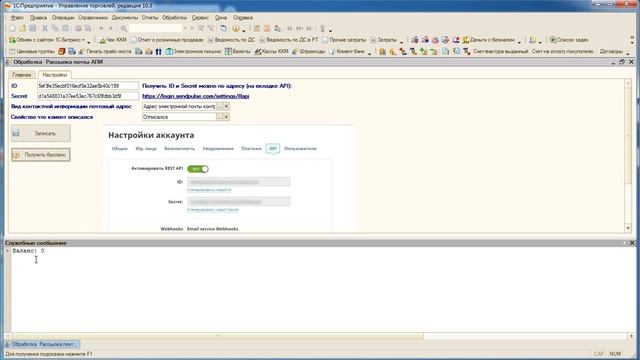Image resolution: width=640 pixels, height=360 pixels.
Task: Click the Open file toolbar icon
Action: [22, 29]
